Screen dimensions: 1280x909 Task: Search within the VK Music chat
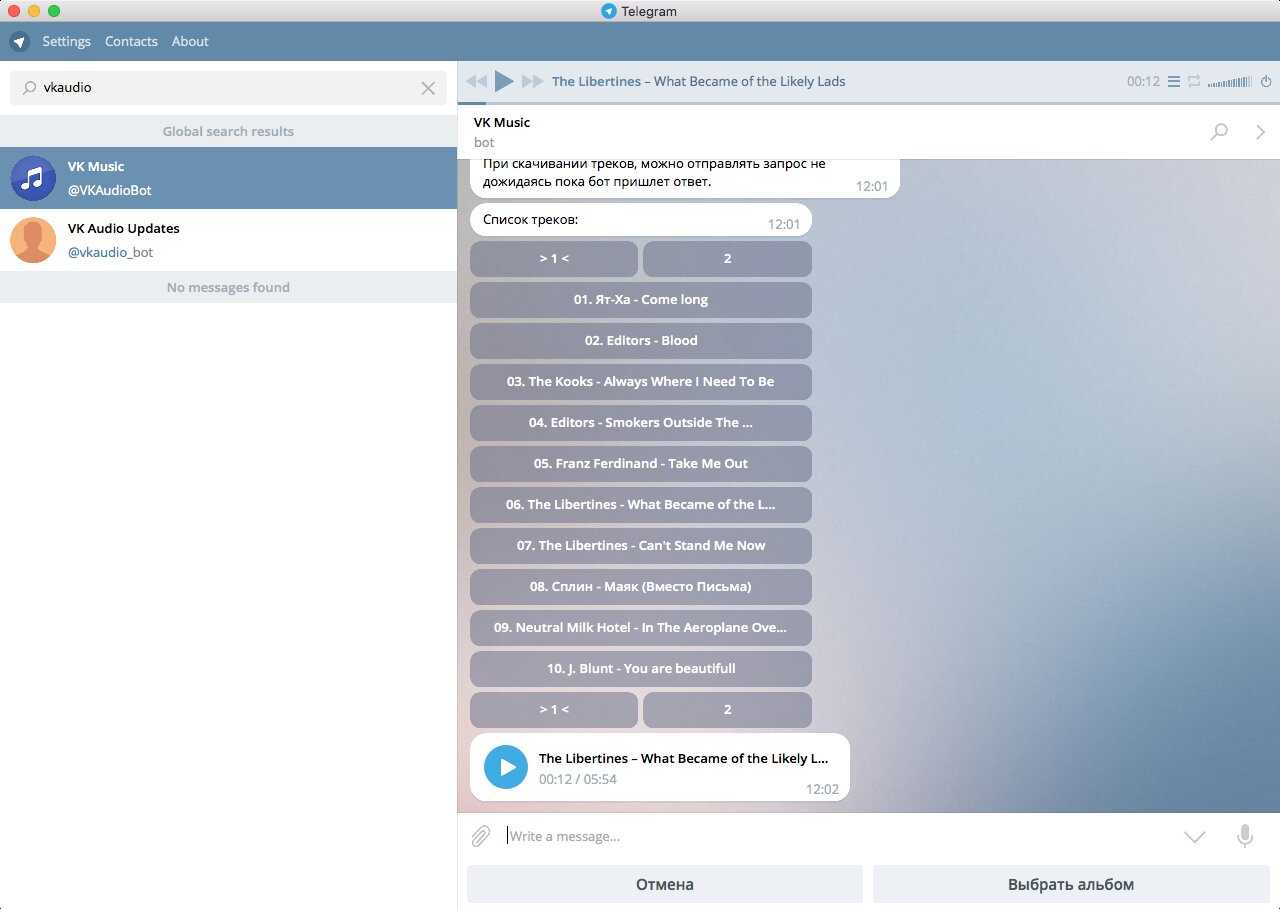click(x=1219, y=132)
